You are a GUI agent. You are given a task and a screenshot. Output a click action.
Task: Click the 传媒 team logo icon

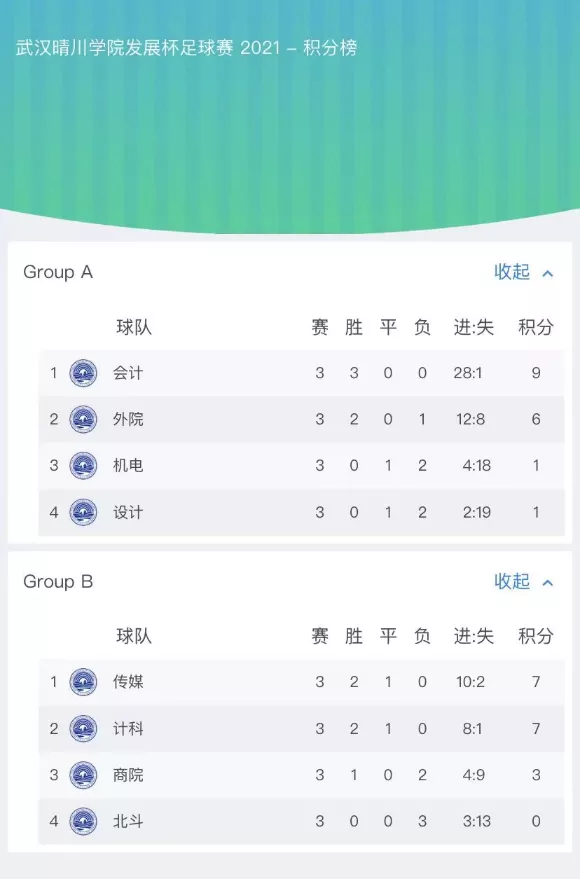(x=83, y=682)
